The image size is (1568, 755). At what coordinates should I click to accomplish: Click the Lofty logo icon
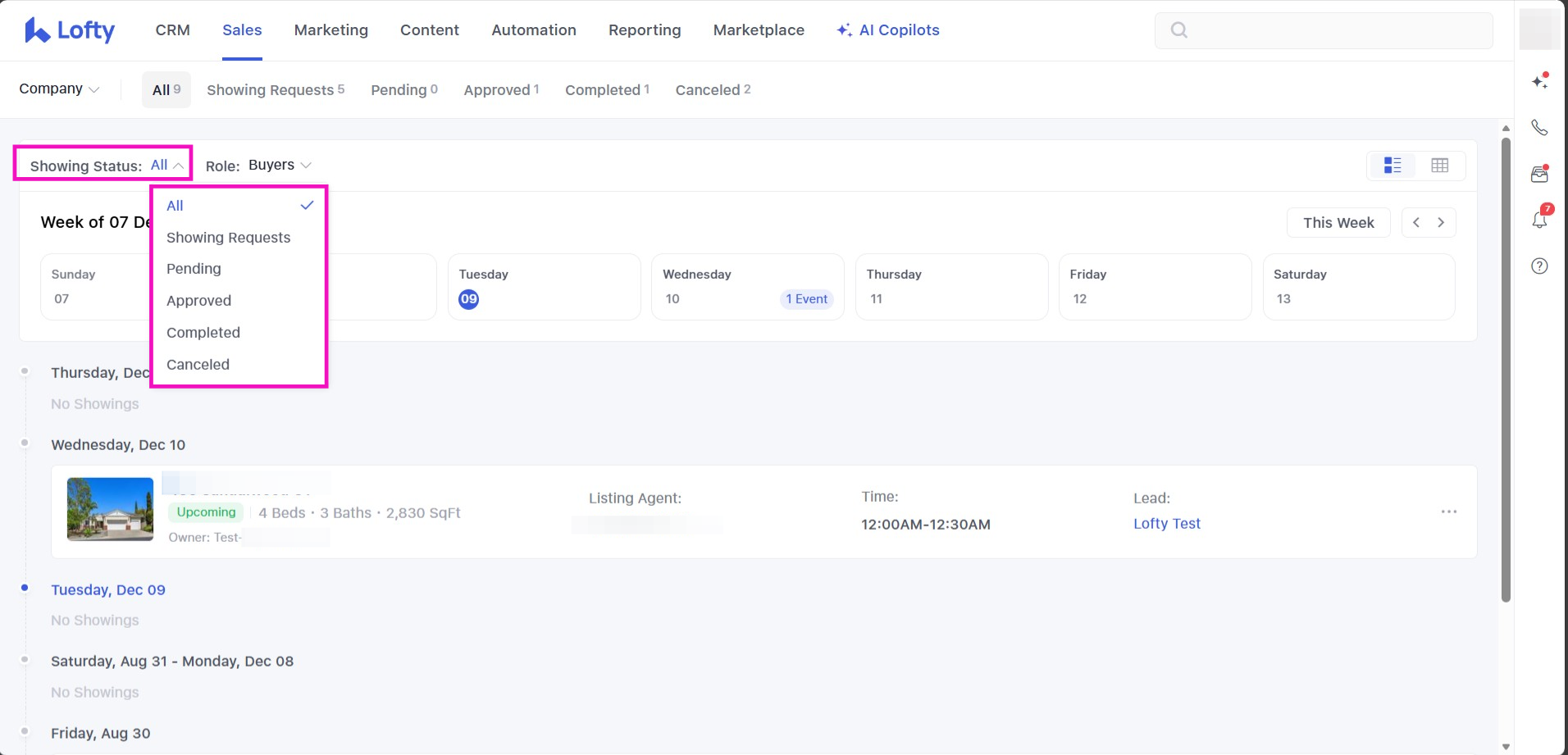click(x=37, y=30)
